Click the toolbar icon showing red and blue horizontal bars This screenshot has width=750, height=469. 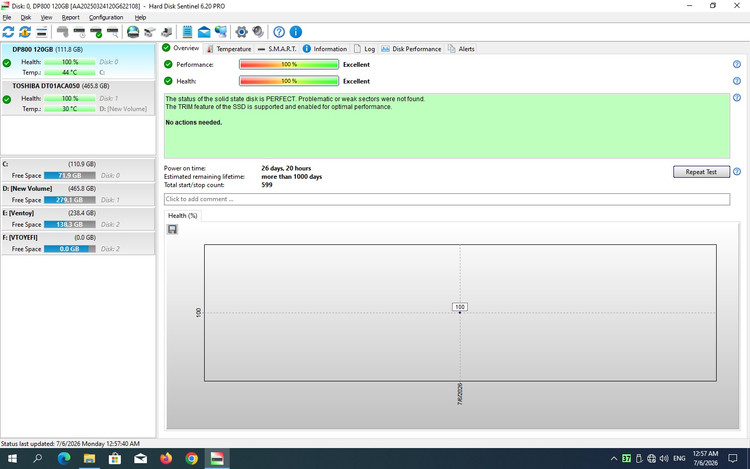click(42, 32)
